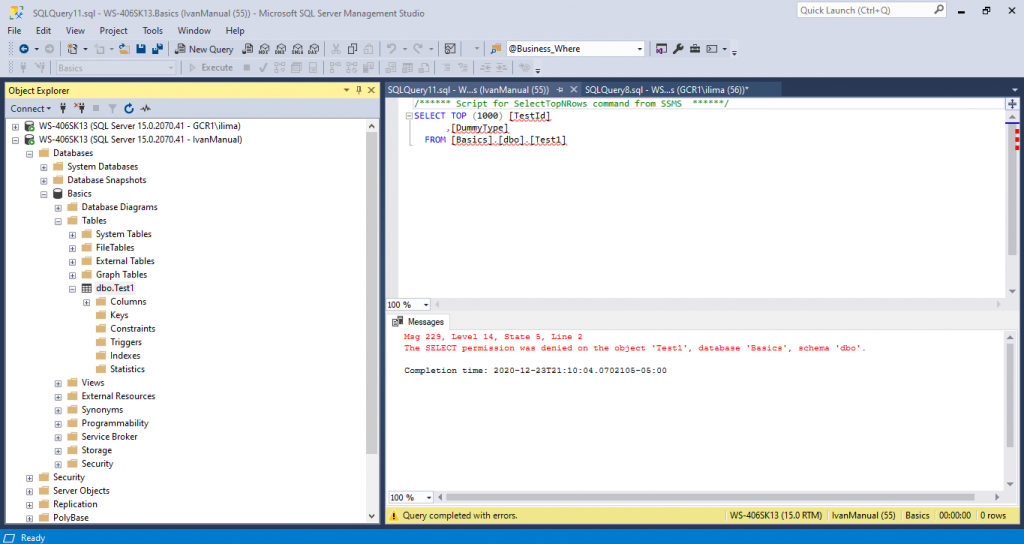The height and width of the screenshot is (544, 1024).
Task: Open the @Business_Where find dropdown arrow
Action: 639,49
